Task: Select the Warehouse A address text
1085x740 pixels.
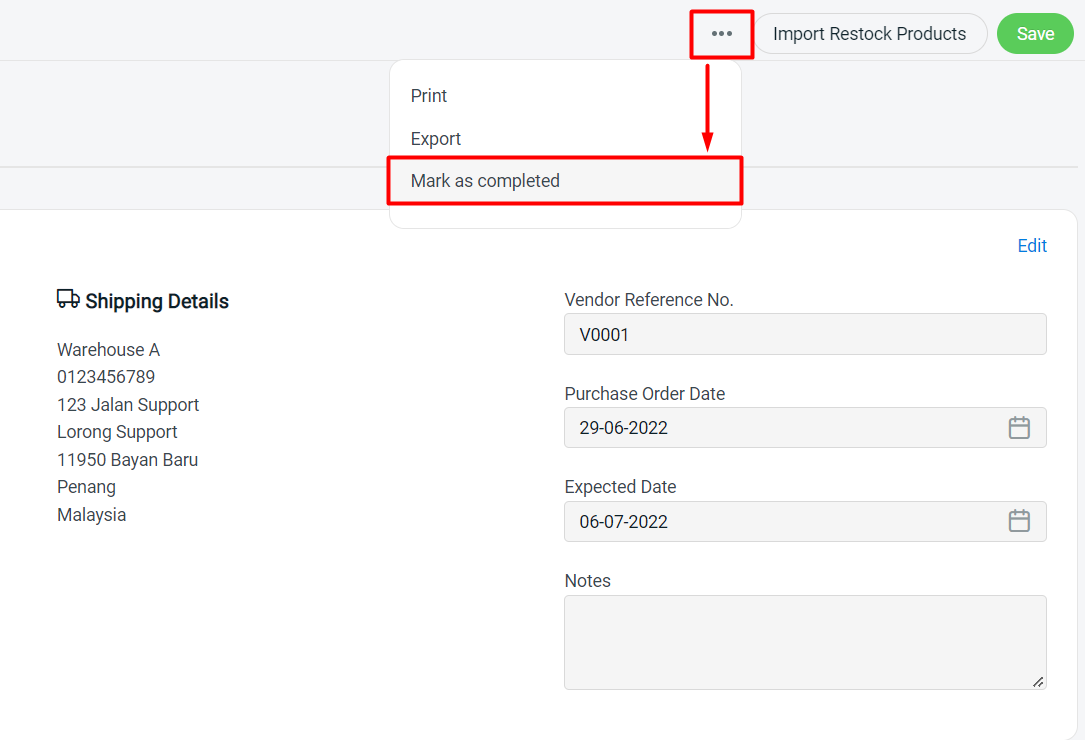Action: coord(108,349)
